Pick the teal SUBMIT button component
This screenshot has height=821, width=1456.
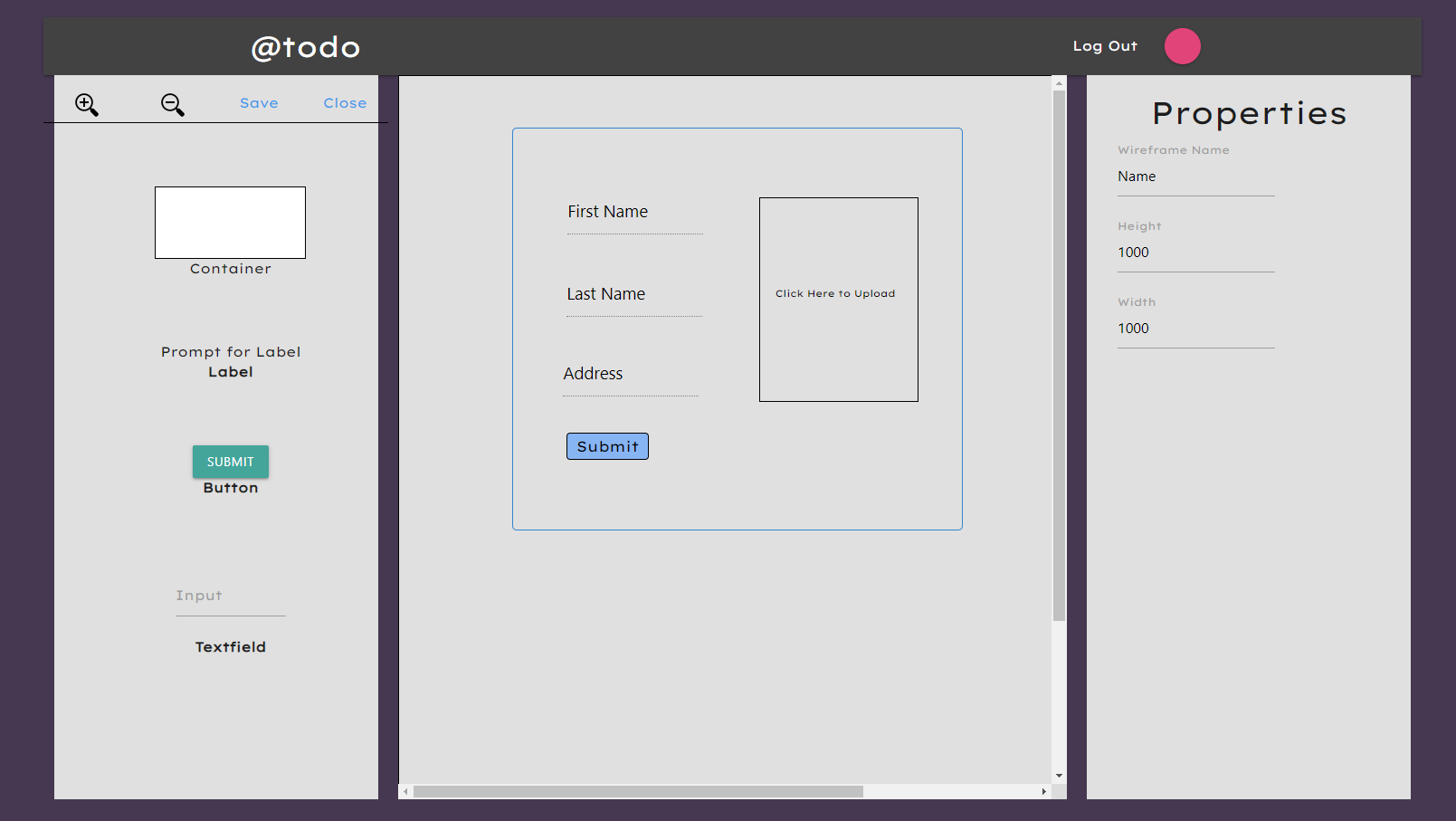(x=231, y=462)
